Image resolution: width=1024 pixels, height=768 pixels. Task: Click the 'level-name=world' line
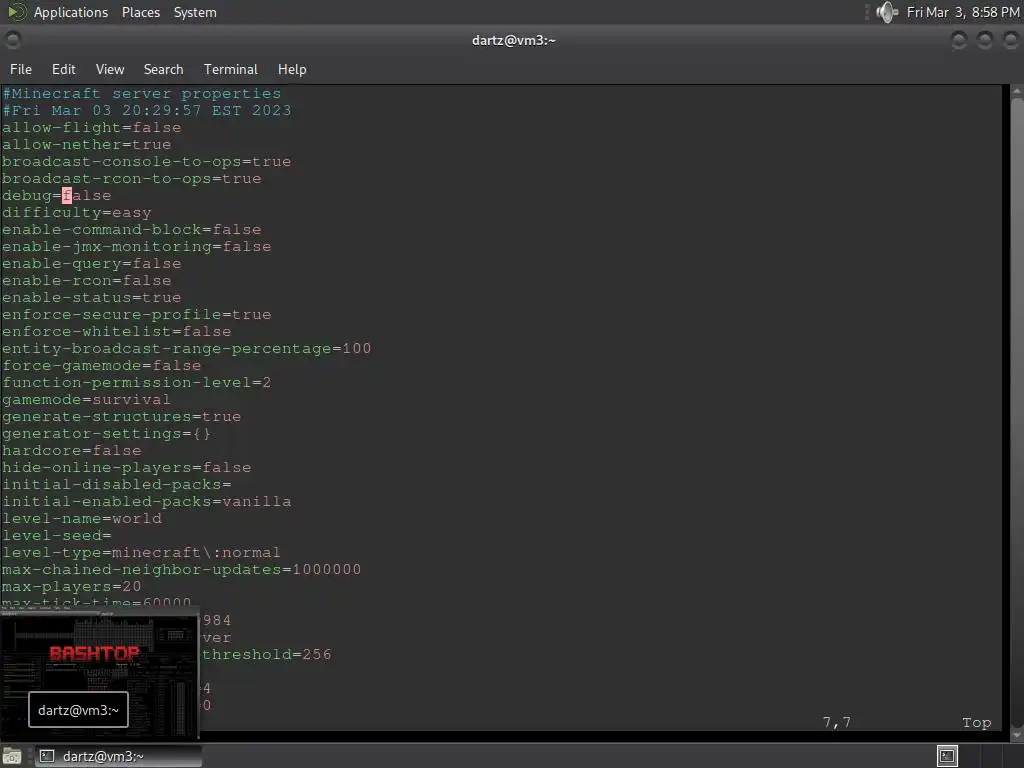coord(82,518)
